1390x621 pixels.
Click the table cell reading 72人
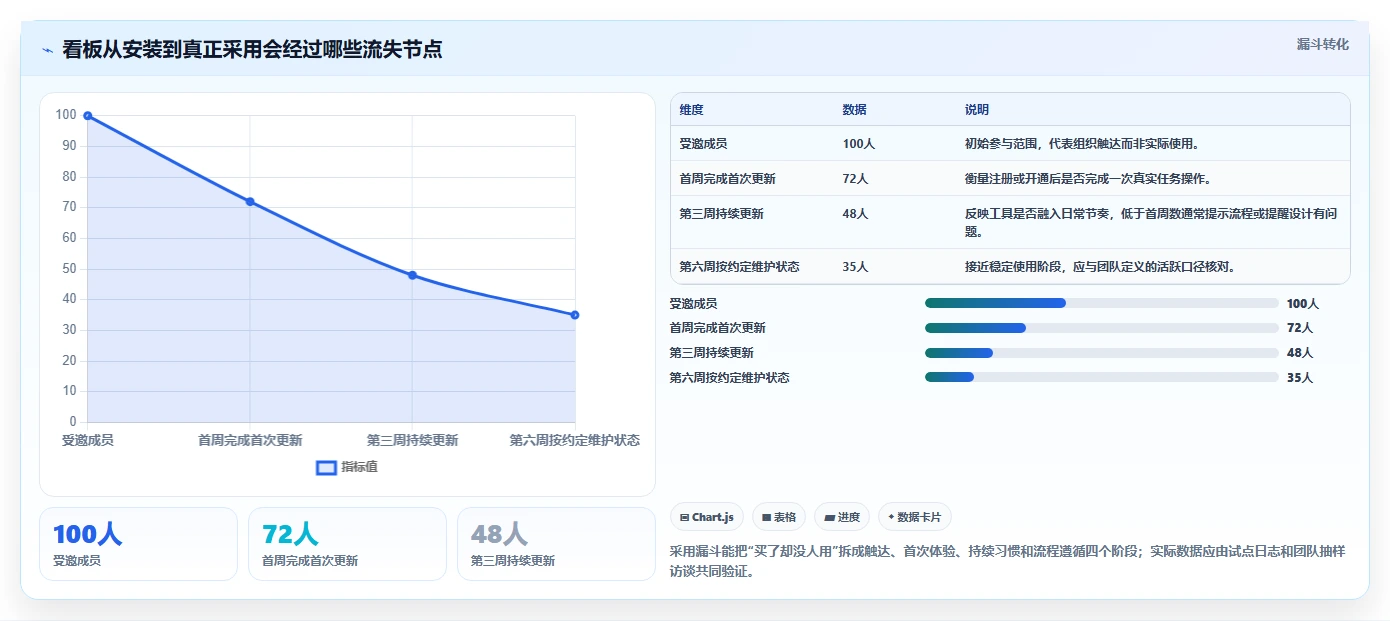click(x=855, y=179)
